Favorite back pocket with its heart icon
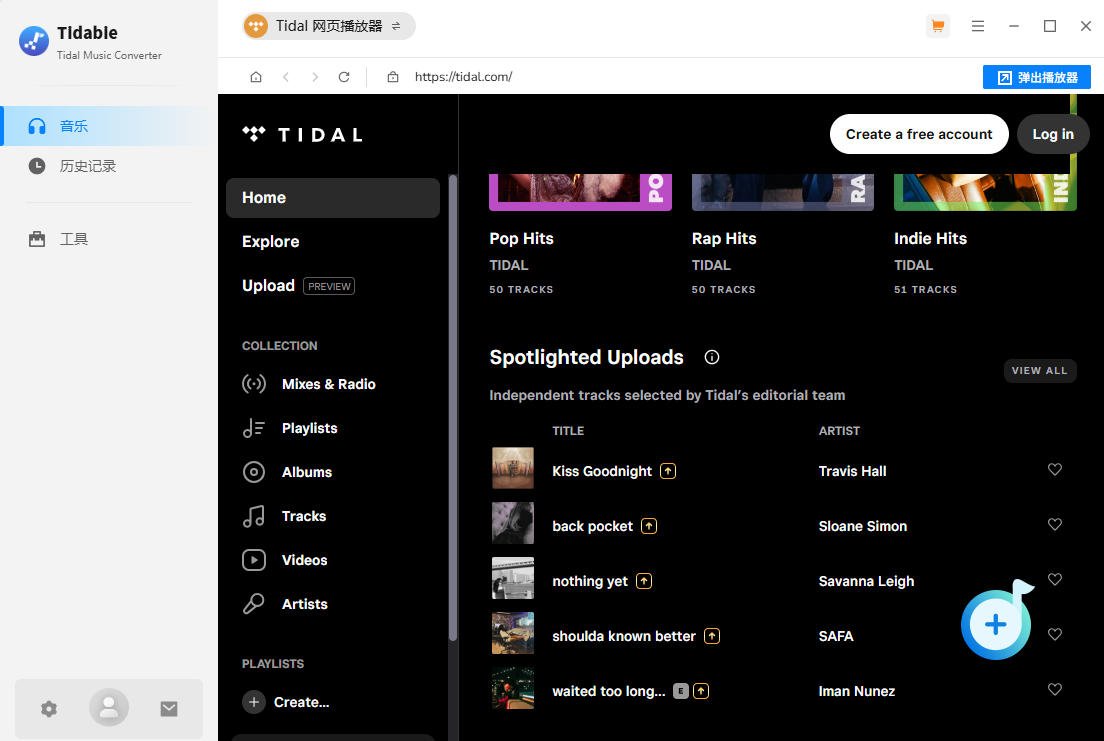The width and height of the screenshot is (1104, 741). click(x=1055, y=525)
